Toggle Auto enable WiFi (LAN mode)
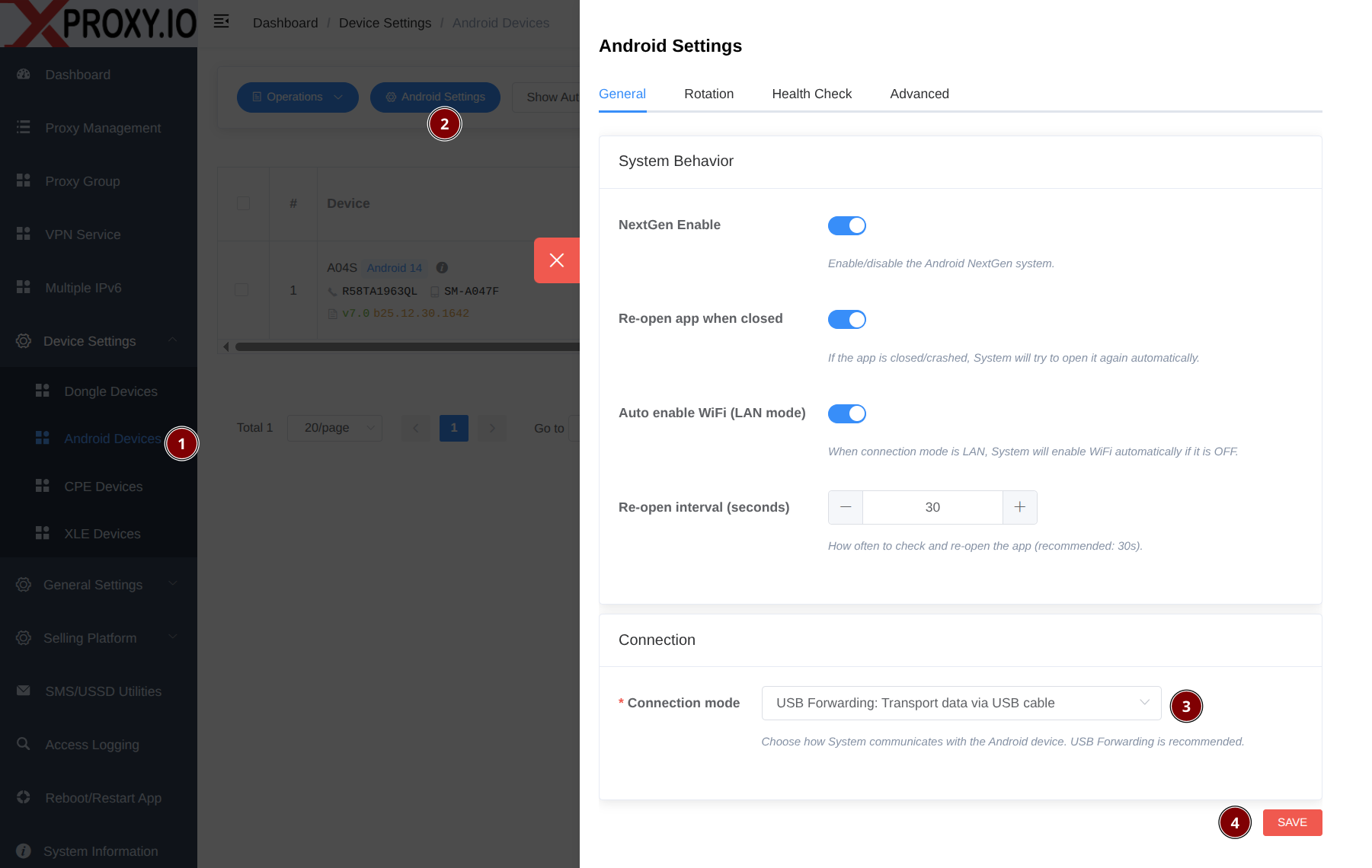The height and width of the screenshot is (868, 1372). click(846, 413)
